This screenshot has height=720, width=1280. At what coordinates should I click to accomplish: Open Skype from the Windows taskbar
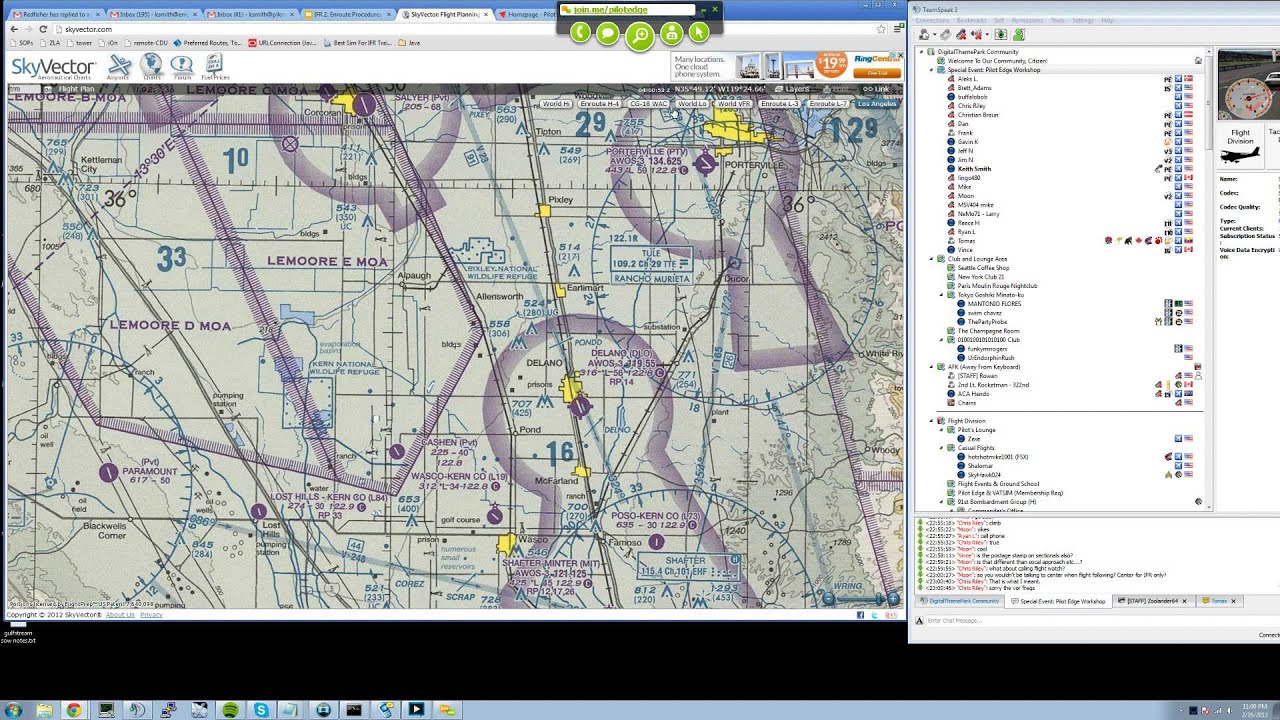(x=261, y=710)
